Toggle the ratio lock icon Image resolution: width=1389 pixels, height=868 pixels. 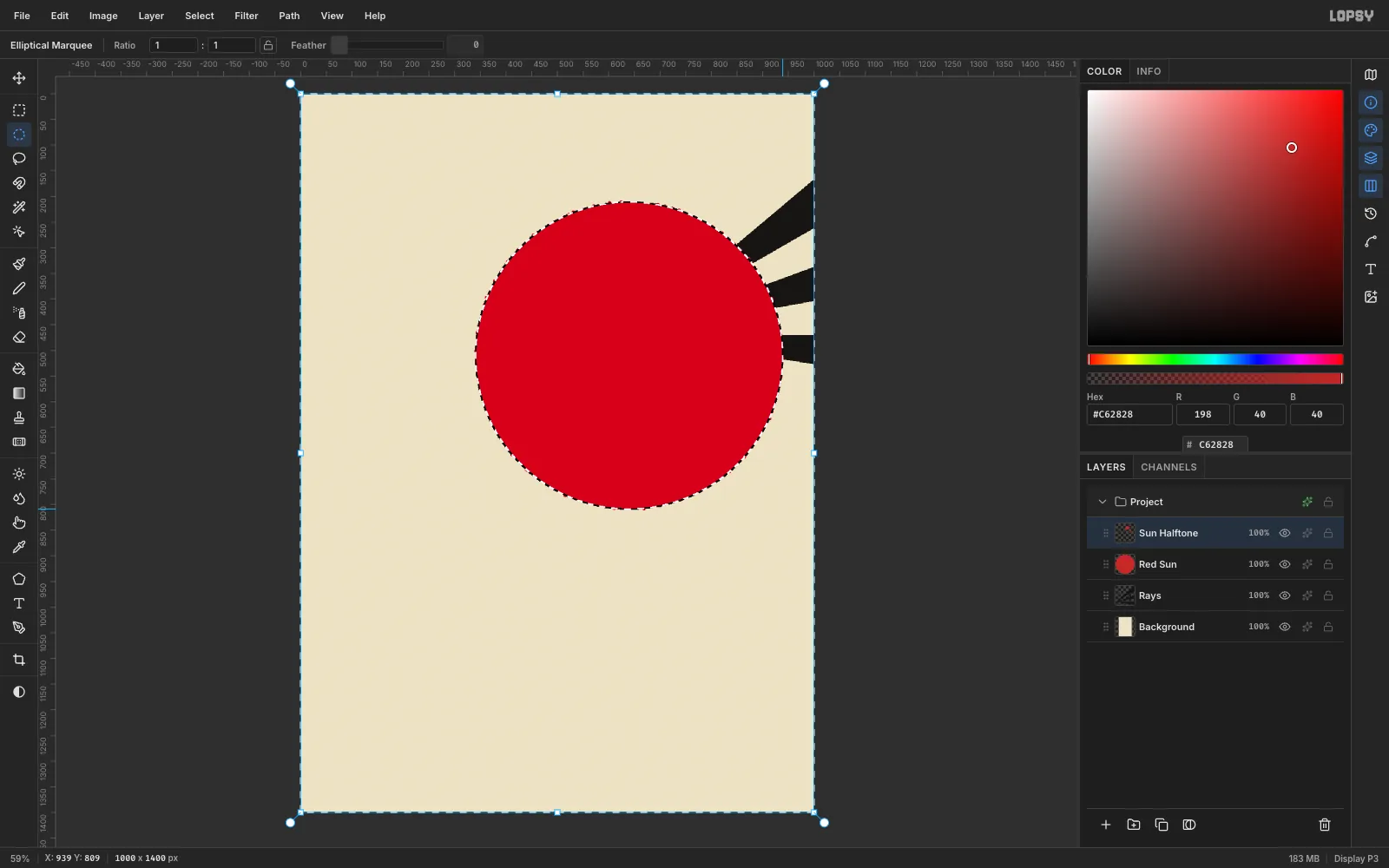pos(268,45)
